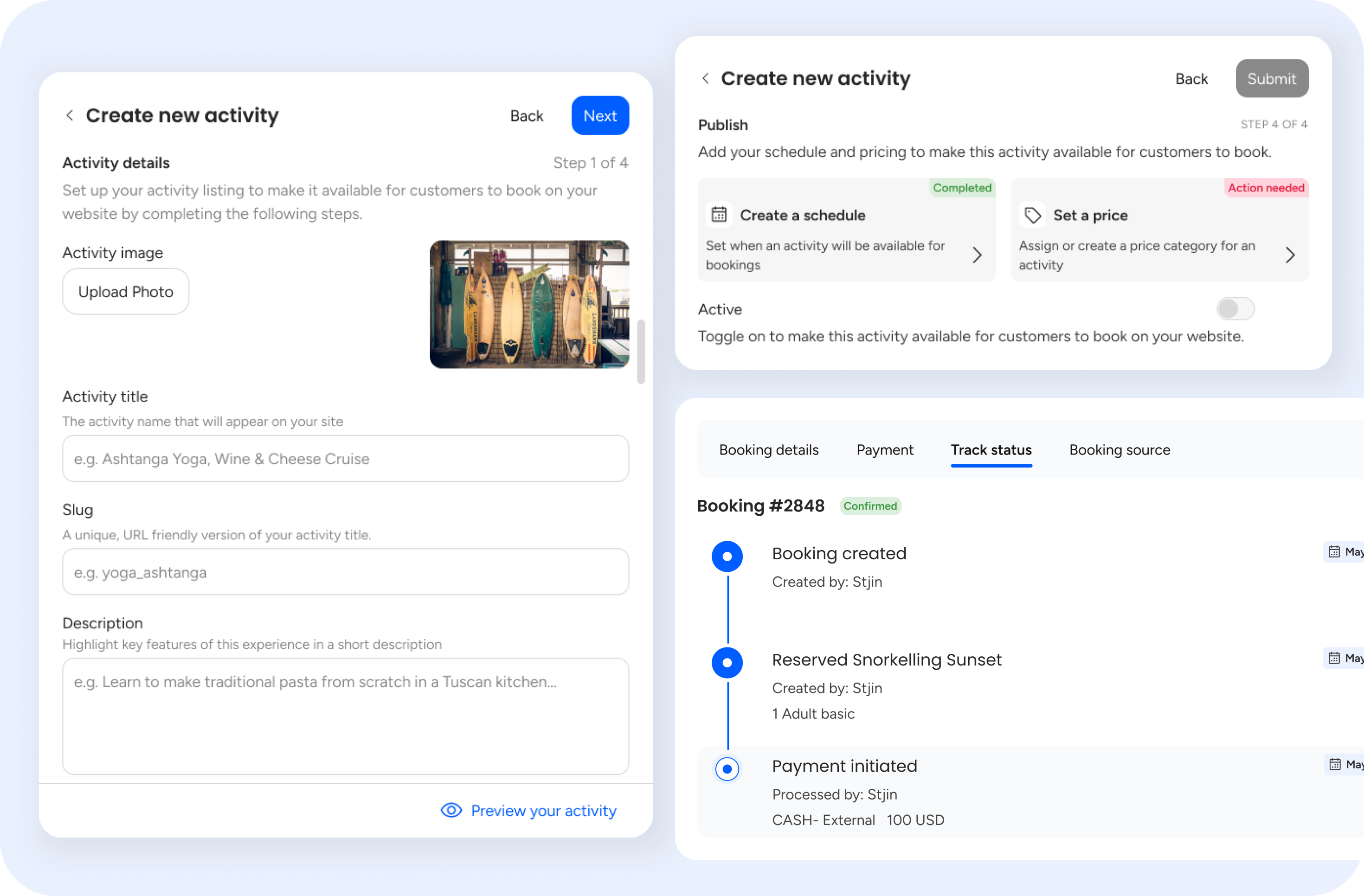Image resolution: width=1364 pixels, height=896 pixels.
Task: Click the back arrow in Publish panel header
Action: pos(706,78)
